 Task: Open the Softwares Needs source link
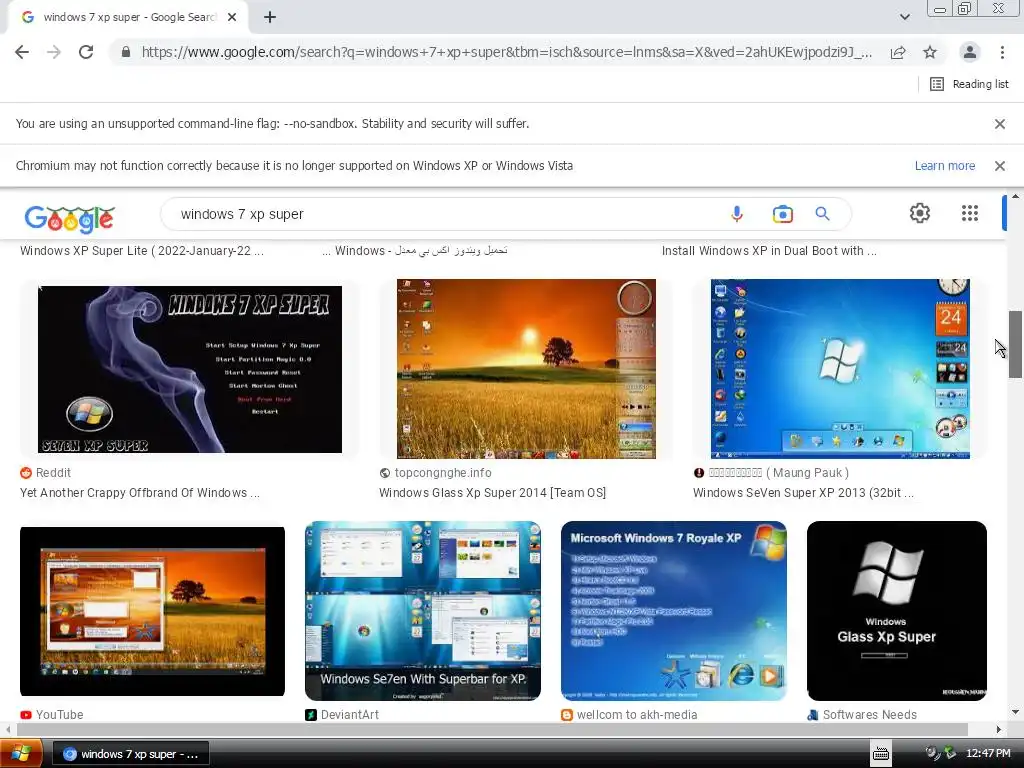click(x=862, y=714)
